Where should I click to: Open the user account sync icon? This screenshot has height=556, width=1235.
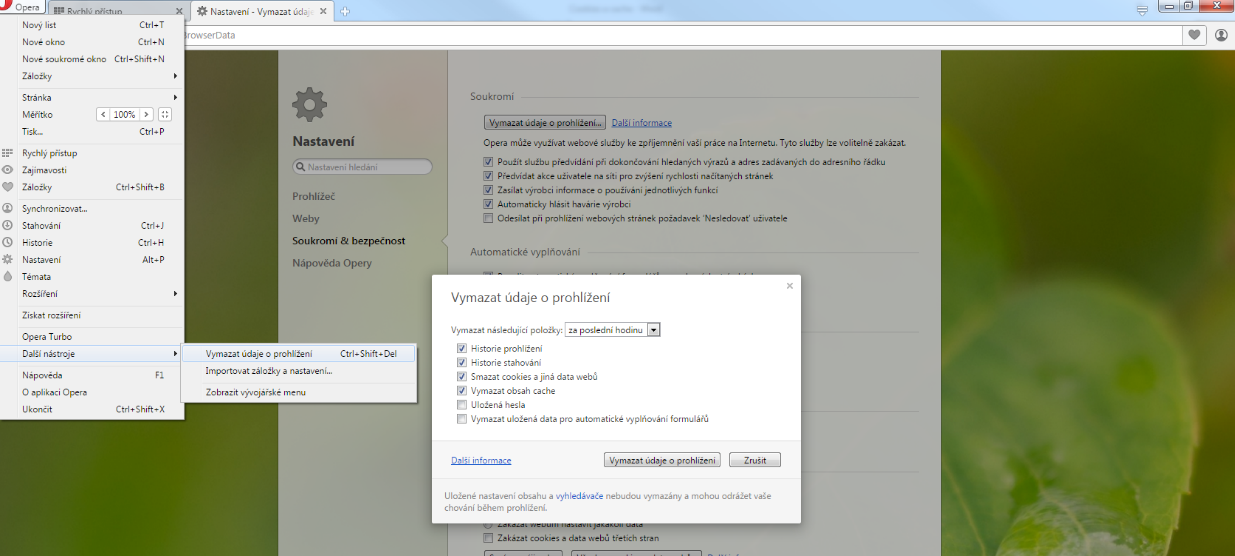[x=1222, y=35]
